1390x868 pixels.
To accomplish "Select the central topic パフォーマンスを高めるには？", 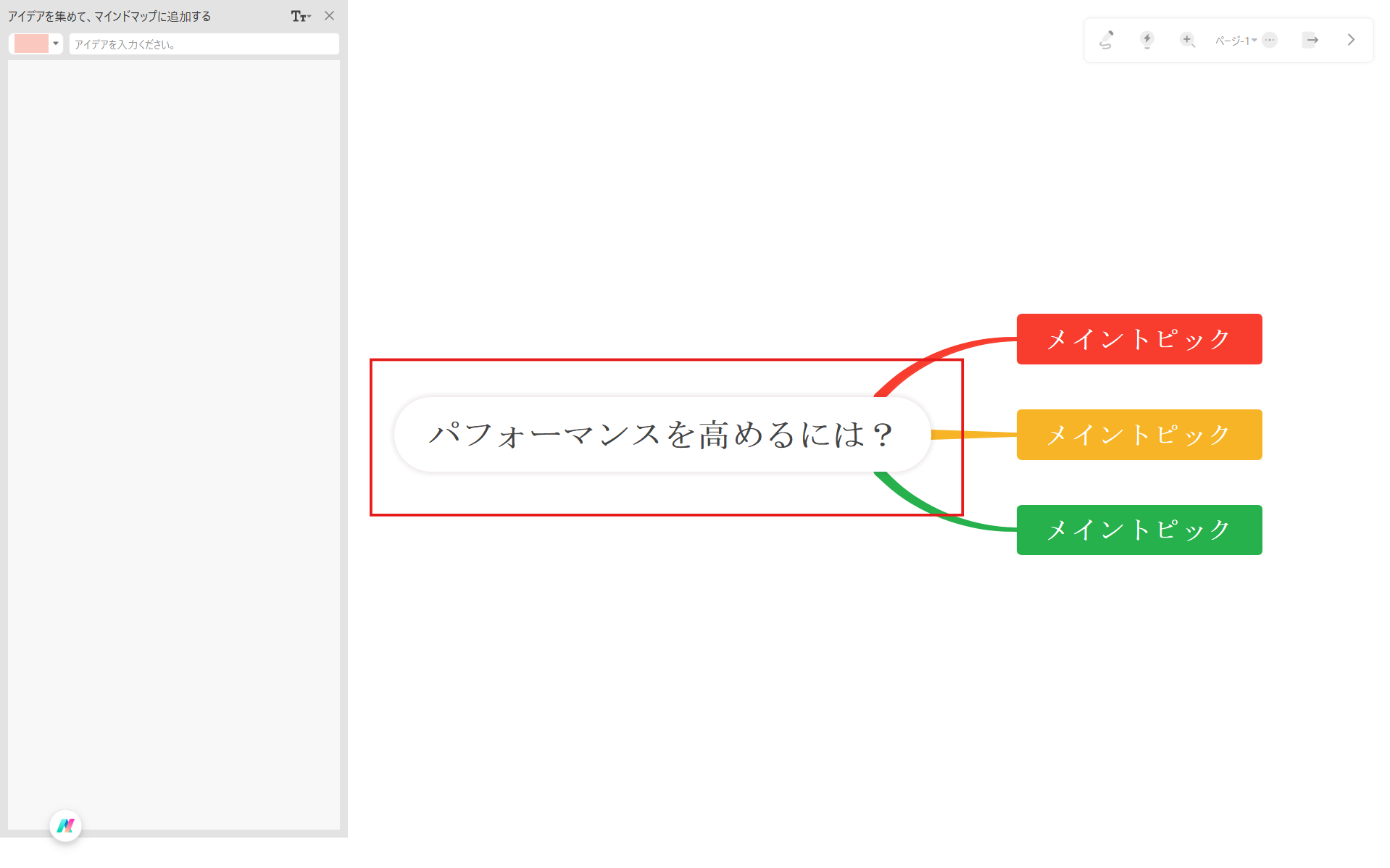I will (x=662, y=433).
